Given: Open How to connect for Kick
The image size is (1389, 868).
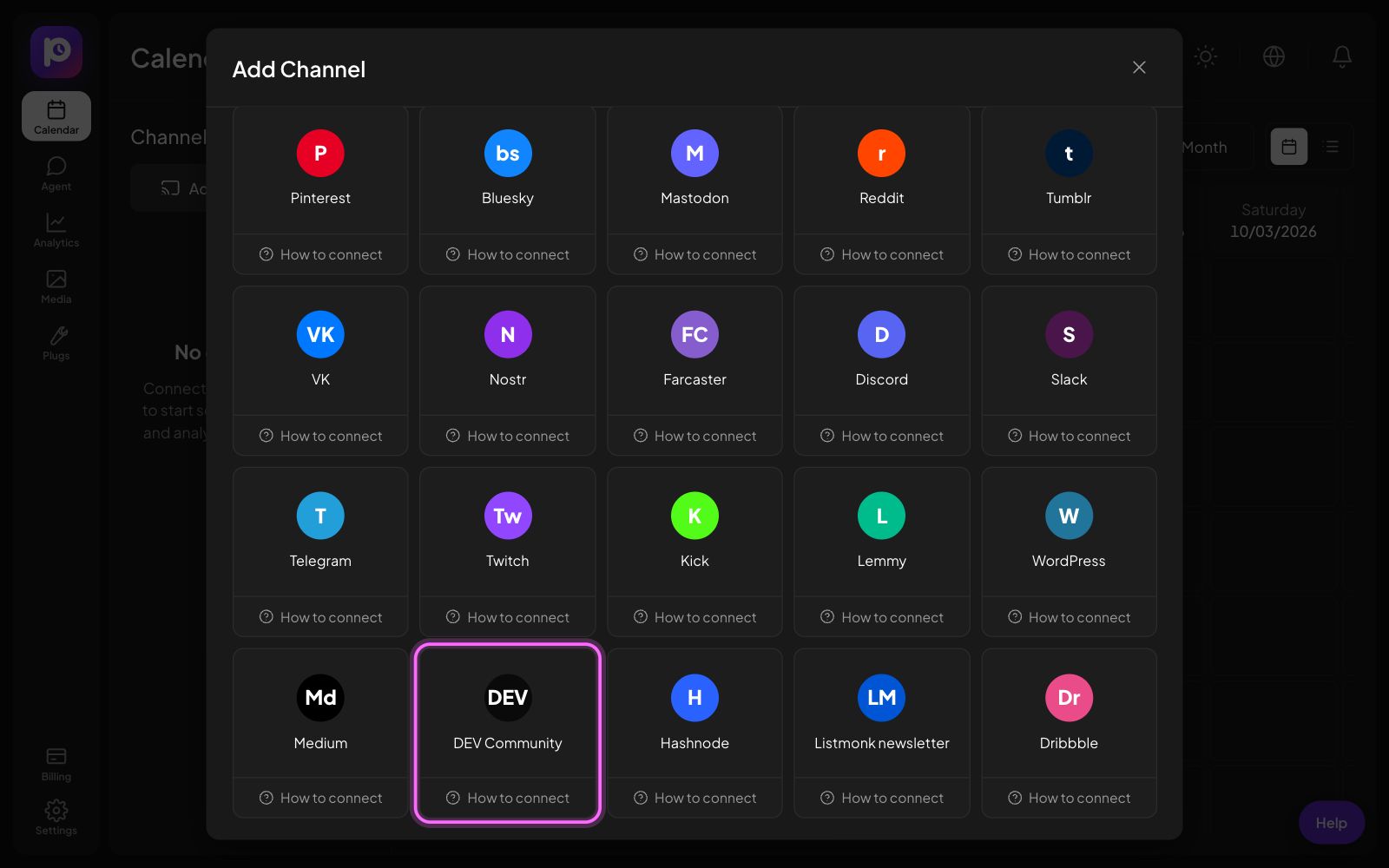Looking at the screenshot, I should [x=694, y=617].
